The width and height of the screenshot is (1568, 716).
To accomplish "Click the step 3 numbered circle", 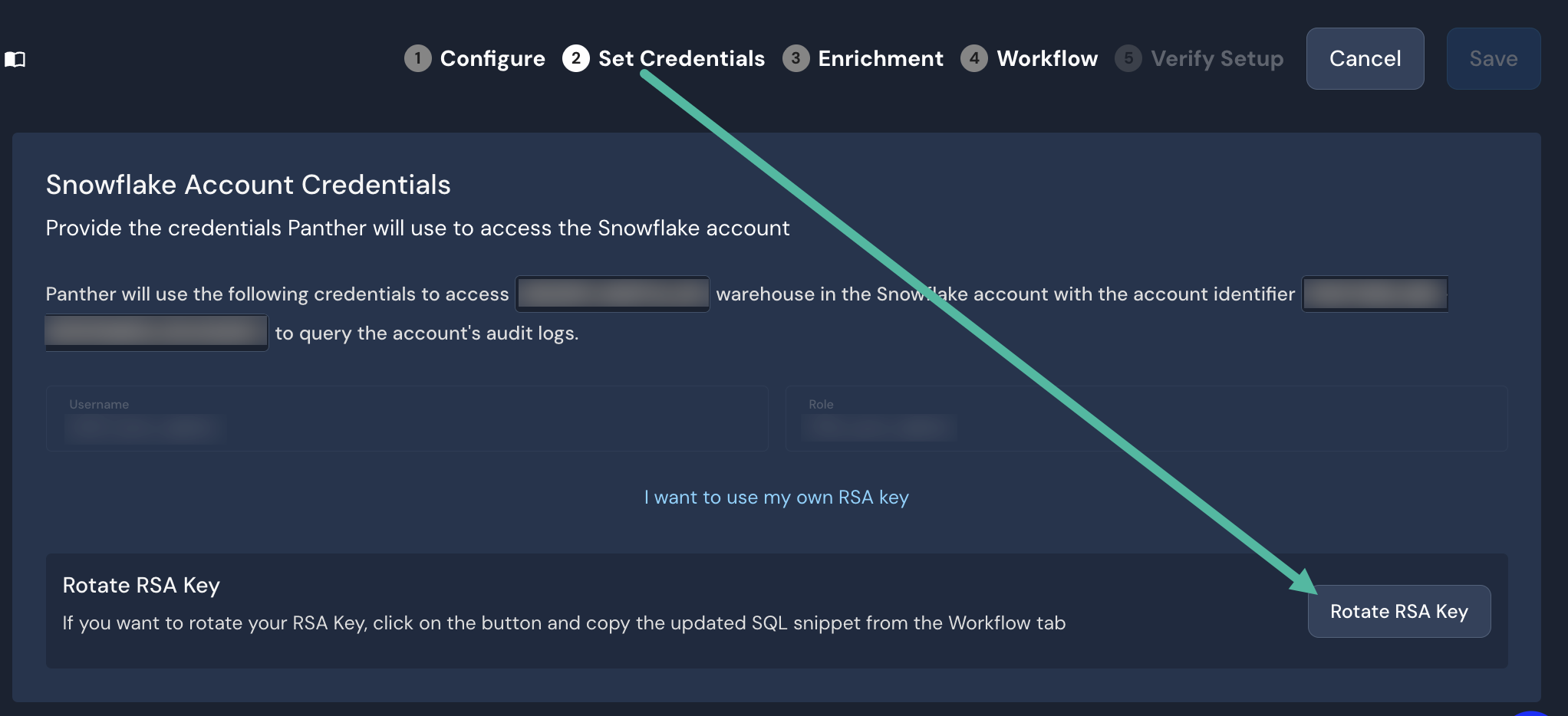I will coord(796,58).
